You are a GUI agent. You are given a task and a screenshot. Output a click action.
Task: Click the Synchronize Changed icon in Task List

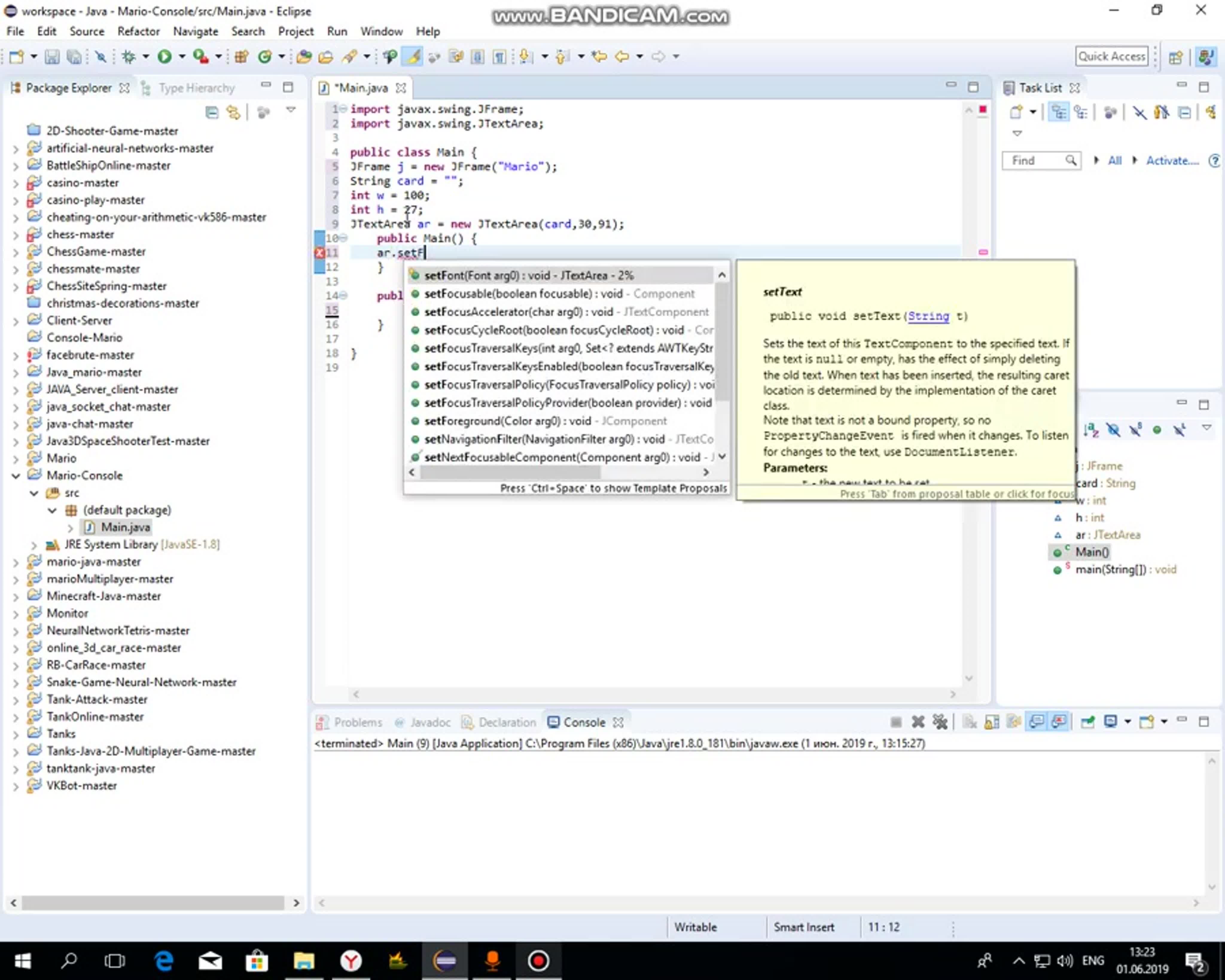[x=1211, y=112]
